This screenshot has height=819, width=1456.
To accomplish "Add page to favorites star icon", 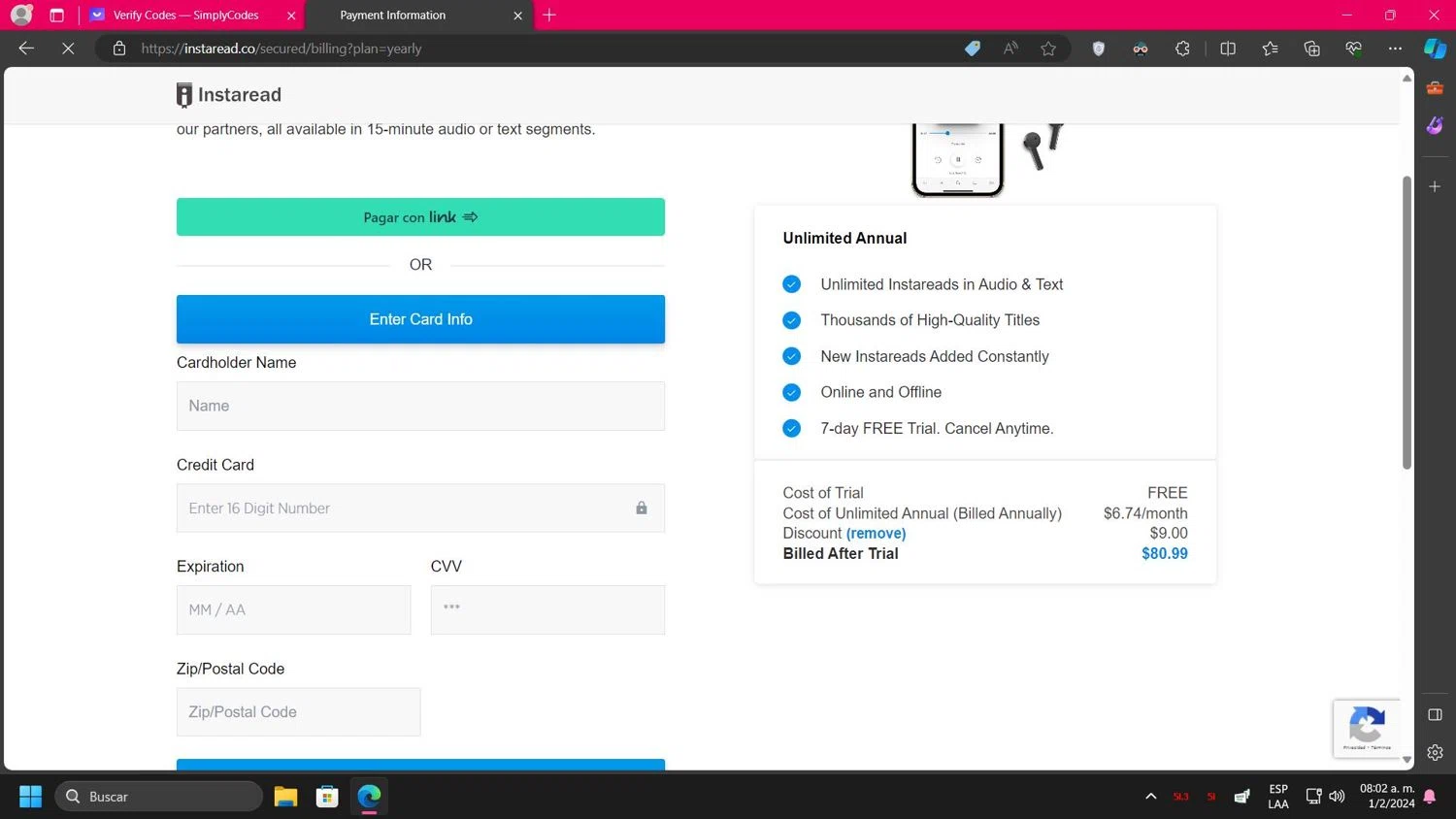I will click(x=1048, y=49).
